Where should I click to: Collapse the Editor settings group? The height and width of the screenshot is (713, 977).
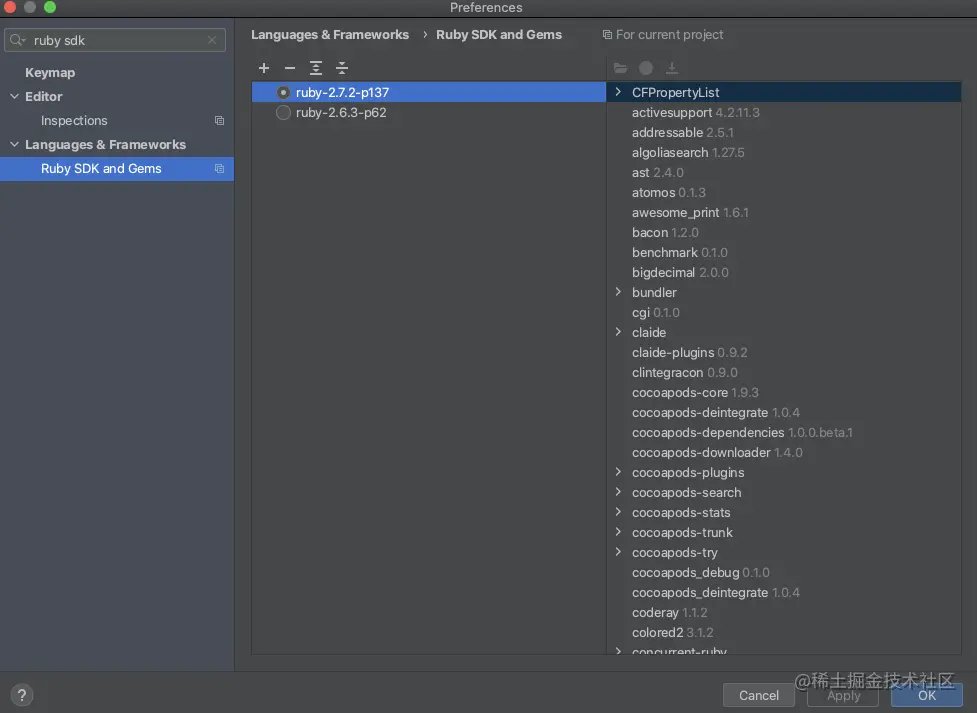click(14, 96)
